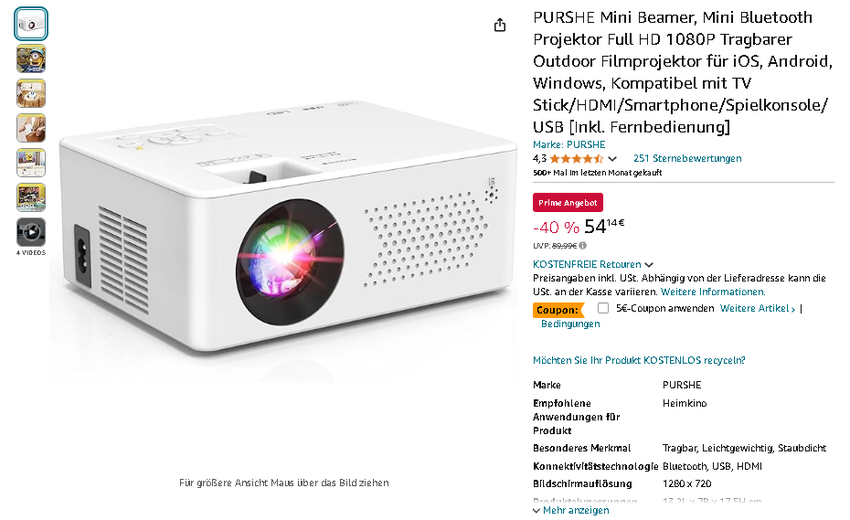Screen dimensions: 850x520
Task: View the fourth thumbnail with hand
Action: coord(31,128)
